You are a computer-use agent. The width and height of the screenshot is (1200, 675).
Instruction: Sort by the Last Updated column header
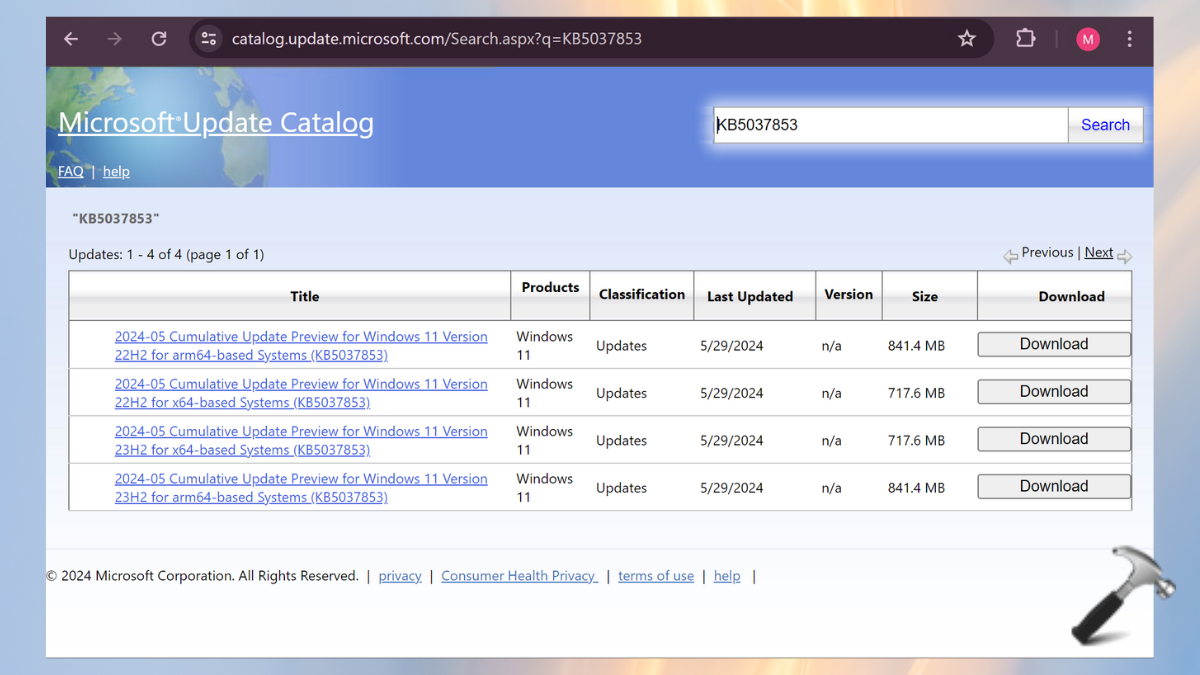click(750, 296)
